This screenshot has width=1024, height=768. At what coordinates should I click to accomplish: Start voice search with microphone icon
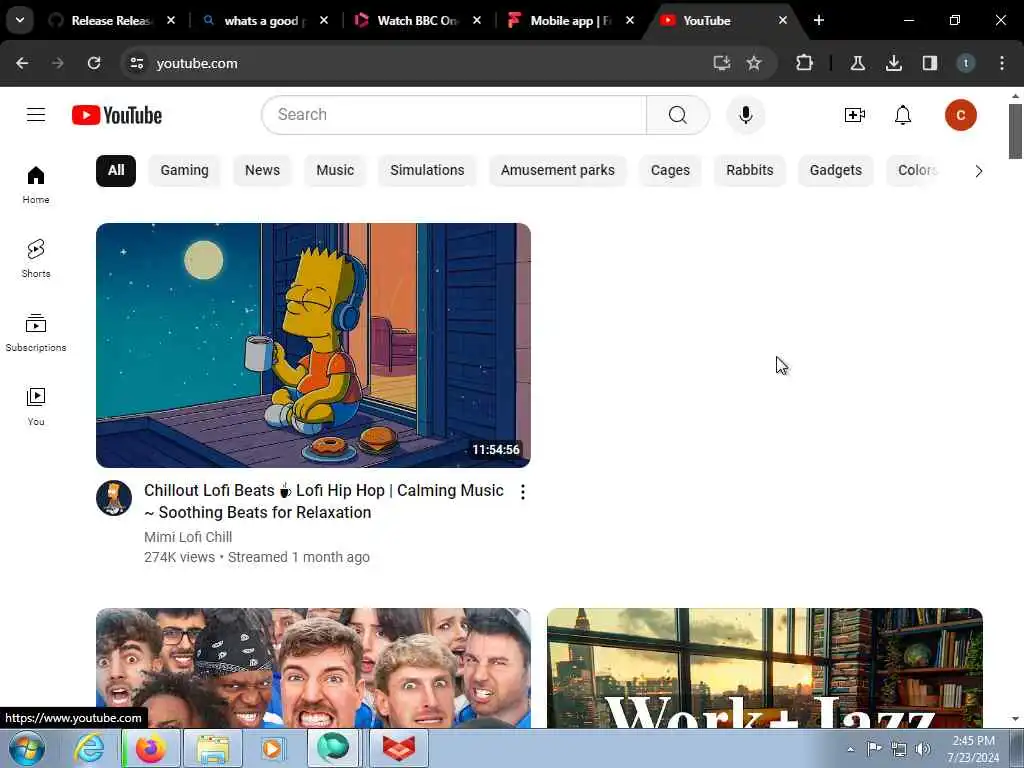(x=745, y=115)
